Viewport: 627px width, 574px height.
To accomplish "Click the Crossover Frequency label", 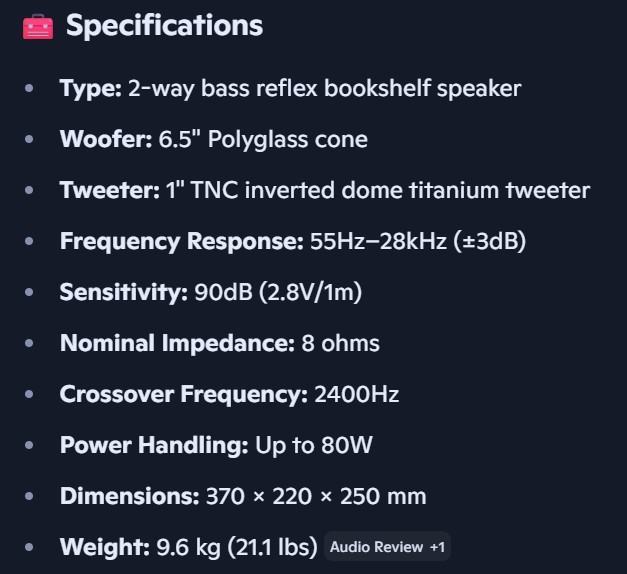I will click(x=183, y=394).
